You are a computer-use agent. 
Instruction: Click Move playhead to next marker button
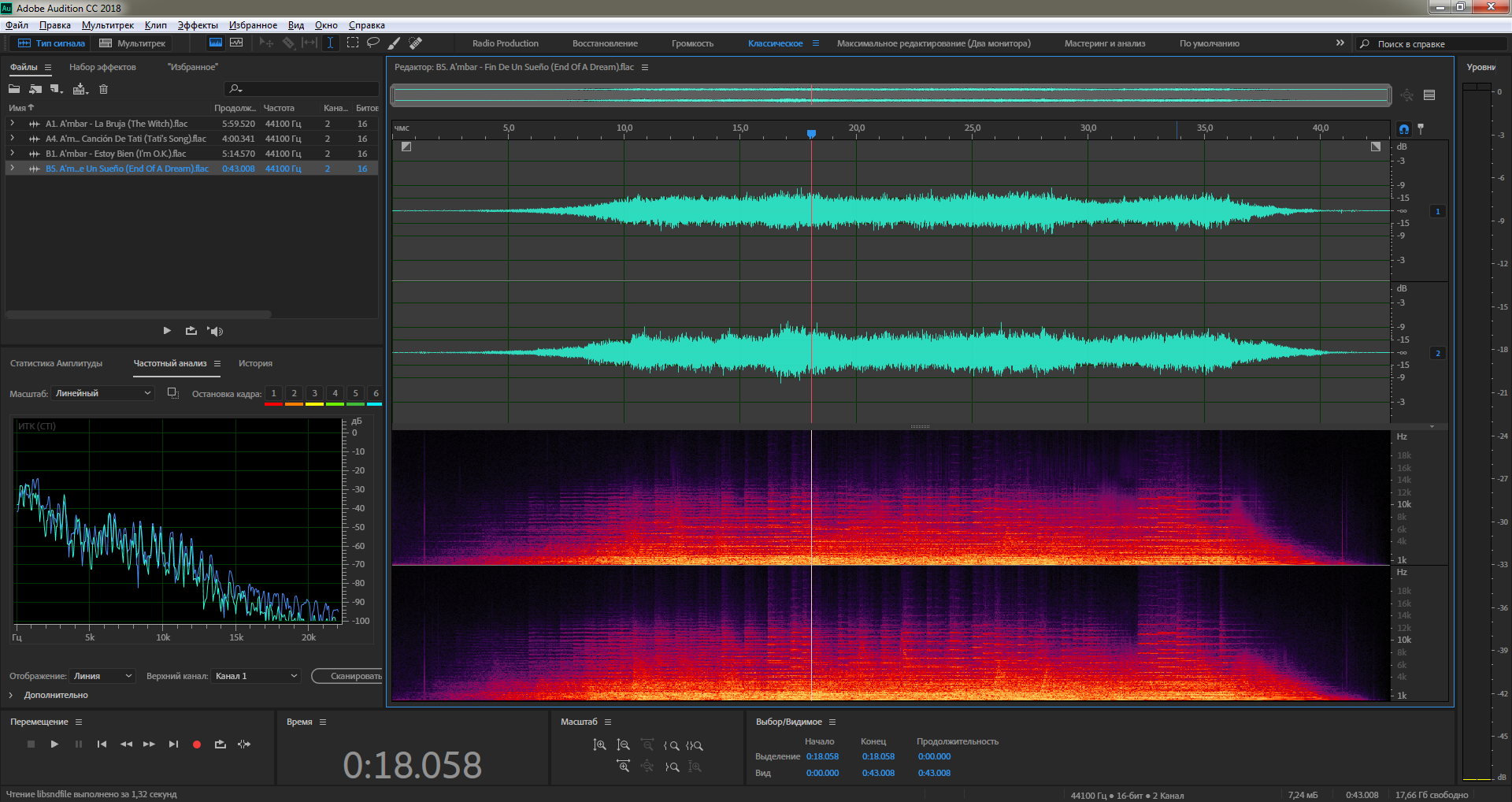(x=173, y=744)
